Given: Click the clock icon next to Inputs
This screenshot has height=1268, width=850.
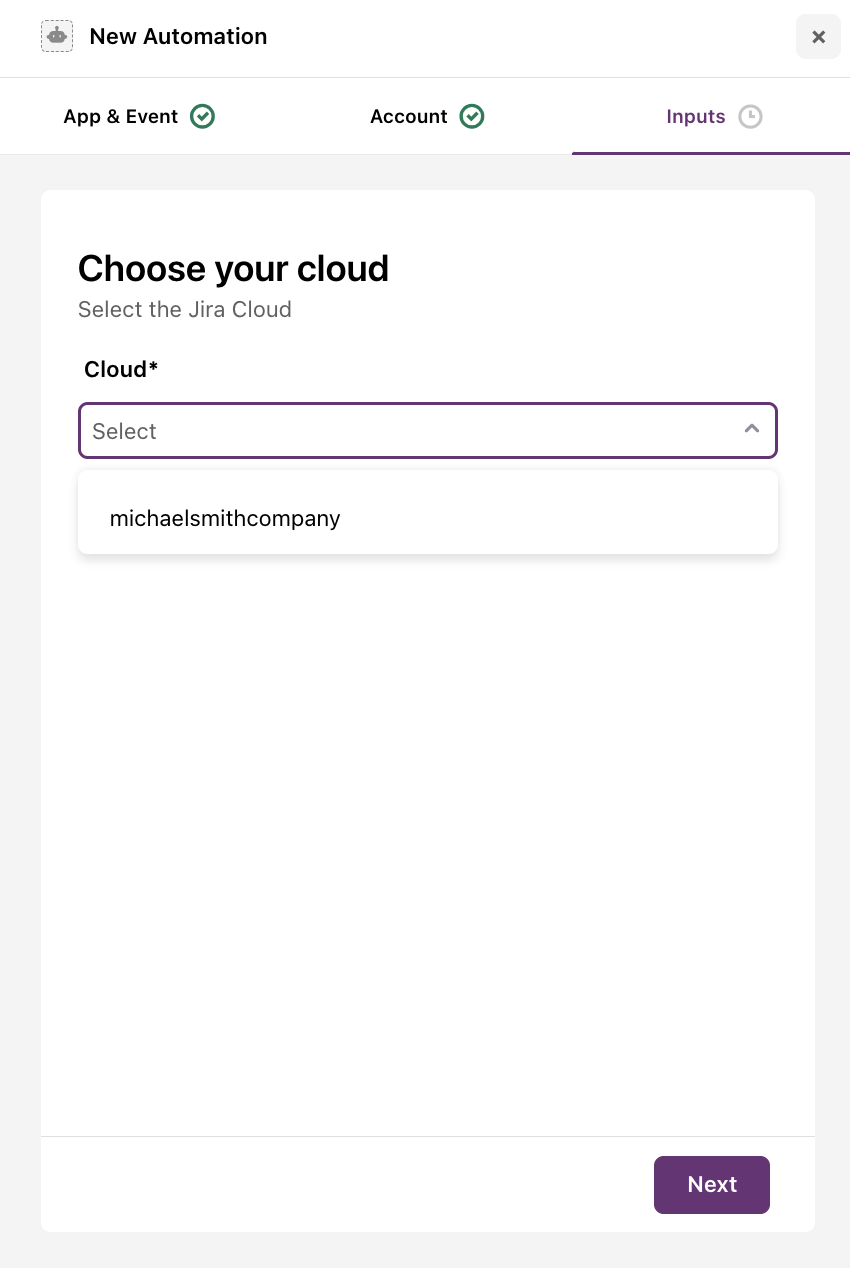Looking at the screenshot, I should click(x=750, y=117).
